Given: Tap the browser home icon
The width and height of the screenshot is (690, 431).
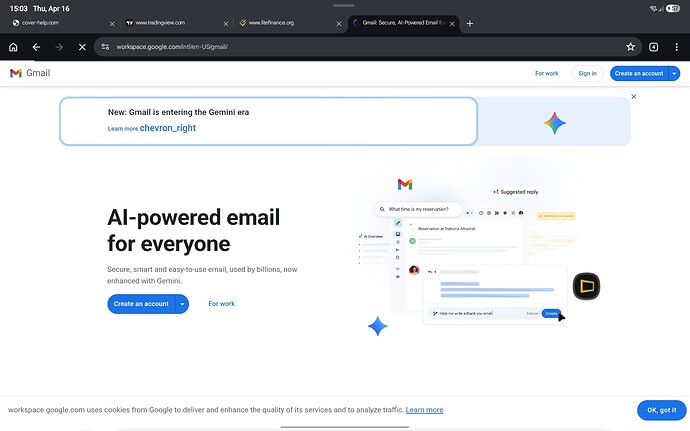Looking at the screenshot, I should pos(13,47).
